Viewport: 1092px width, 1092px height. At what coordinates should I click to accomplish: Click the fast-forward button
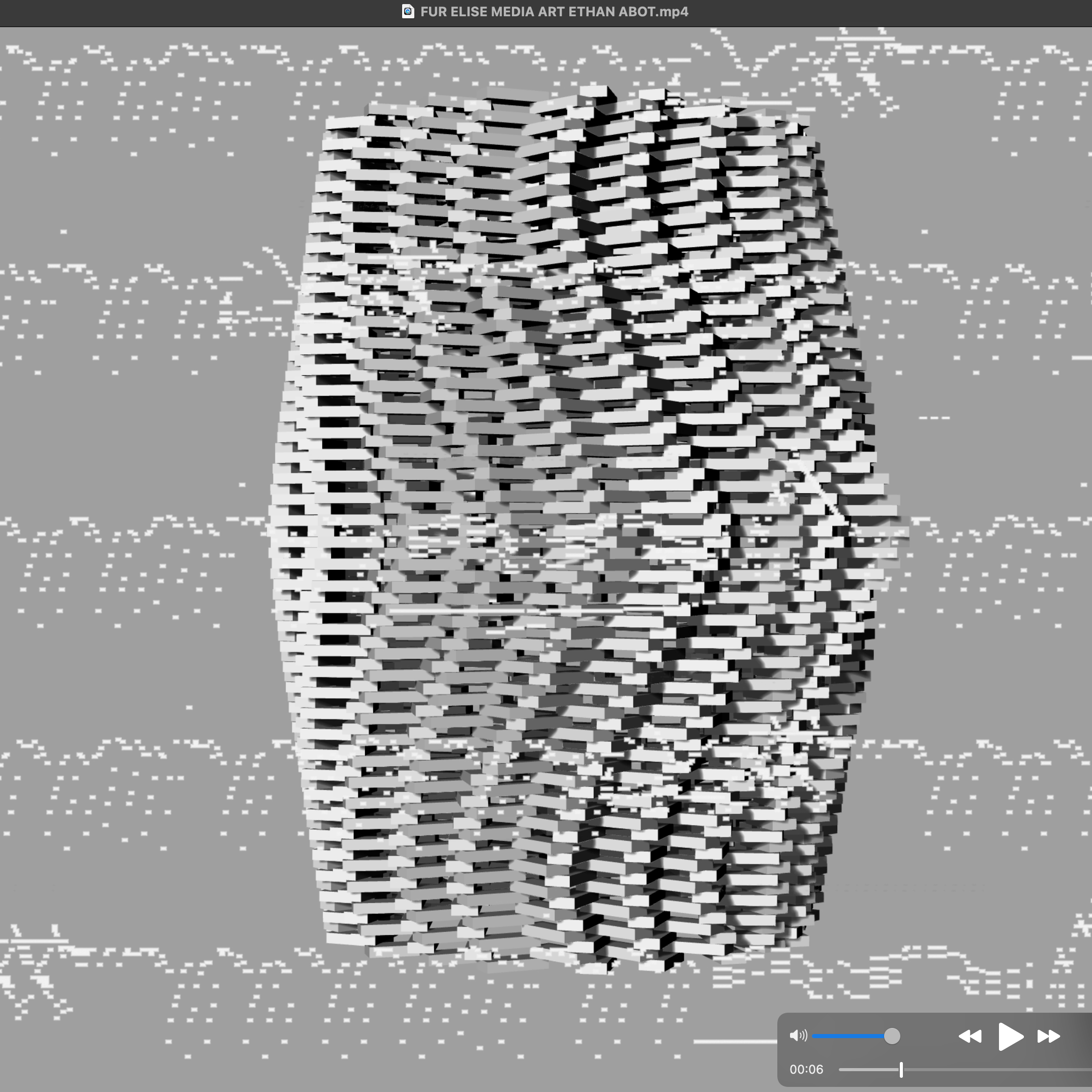[x=1049, y=1036]
